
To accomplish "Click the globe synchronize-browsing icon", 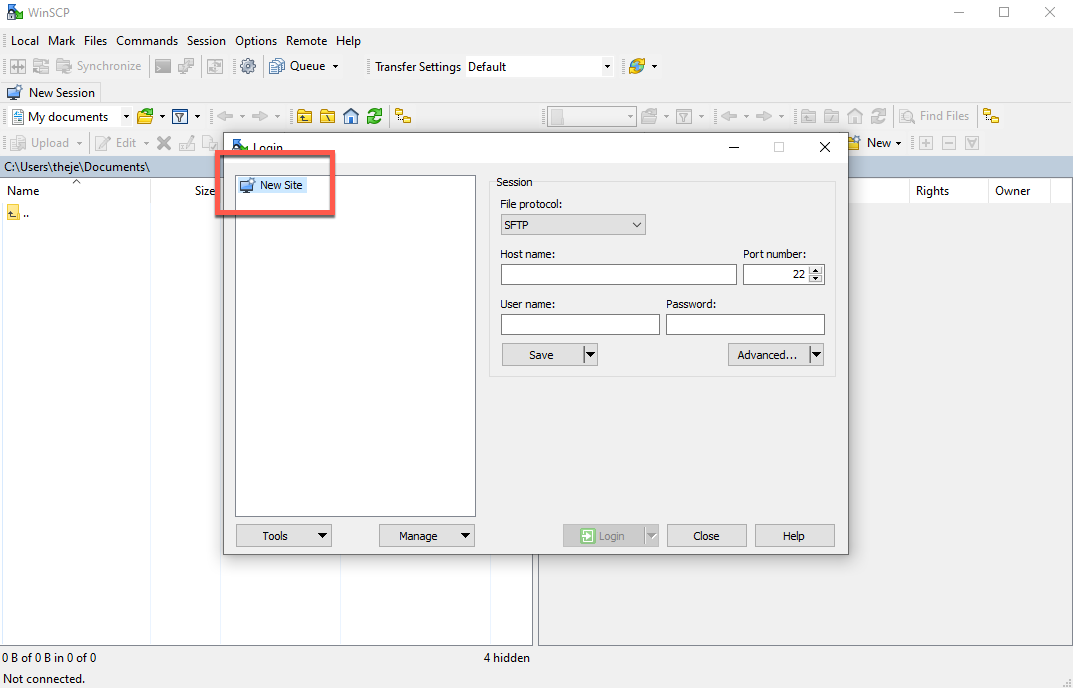I will (637, 66).
